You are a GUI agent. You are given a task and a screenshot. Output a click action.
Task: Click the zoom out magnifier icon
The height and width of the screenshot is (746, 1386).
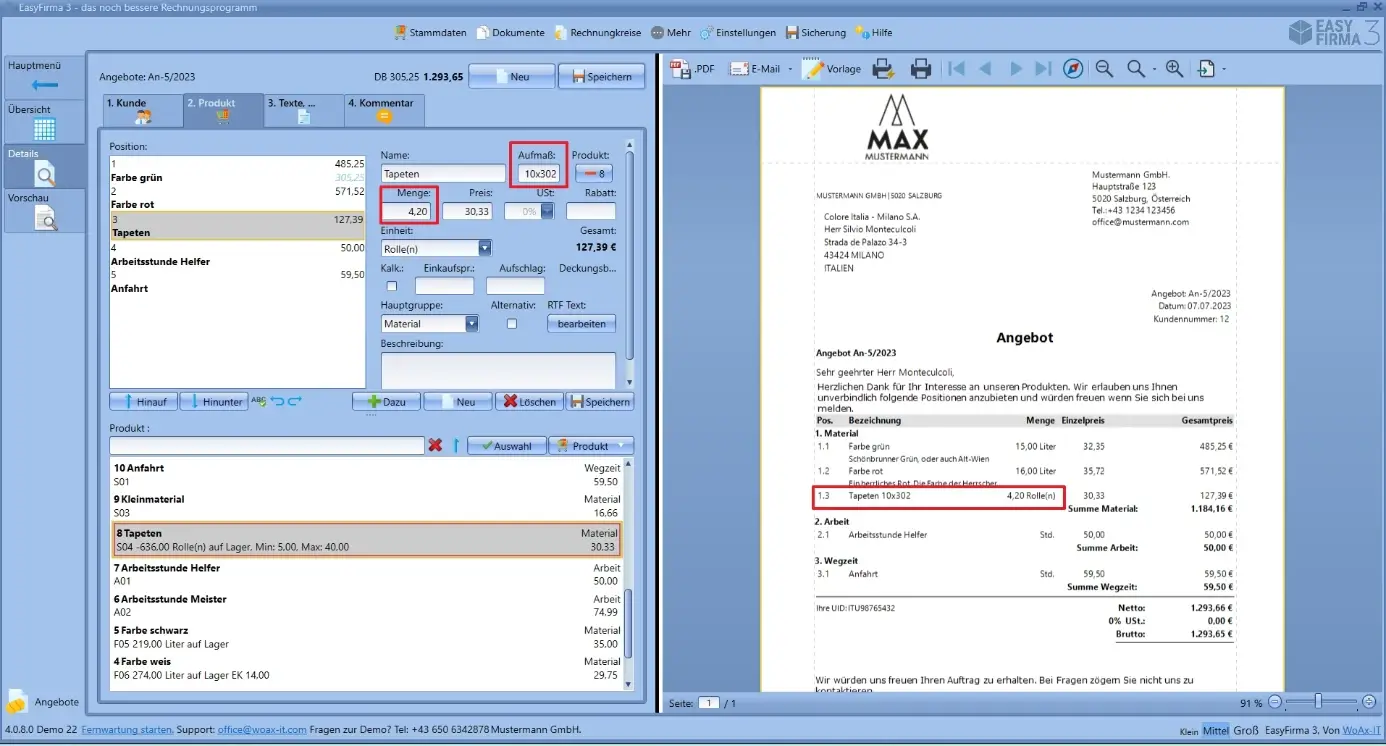point(1104,69)
